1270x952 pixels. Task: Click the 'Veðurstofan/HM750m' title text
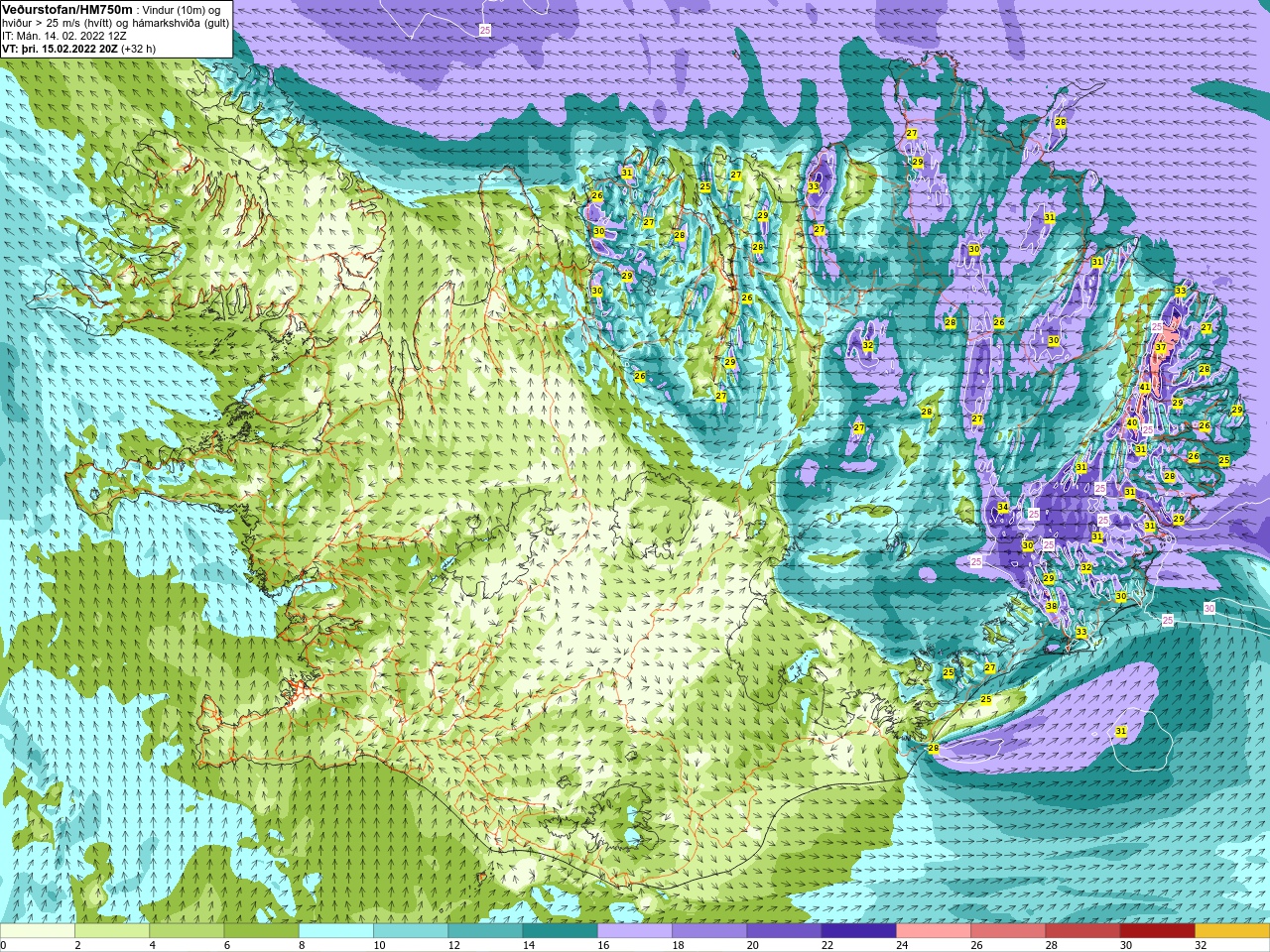tap(67, 9)
